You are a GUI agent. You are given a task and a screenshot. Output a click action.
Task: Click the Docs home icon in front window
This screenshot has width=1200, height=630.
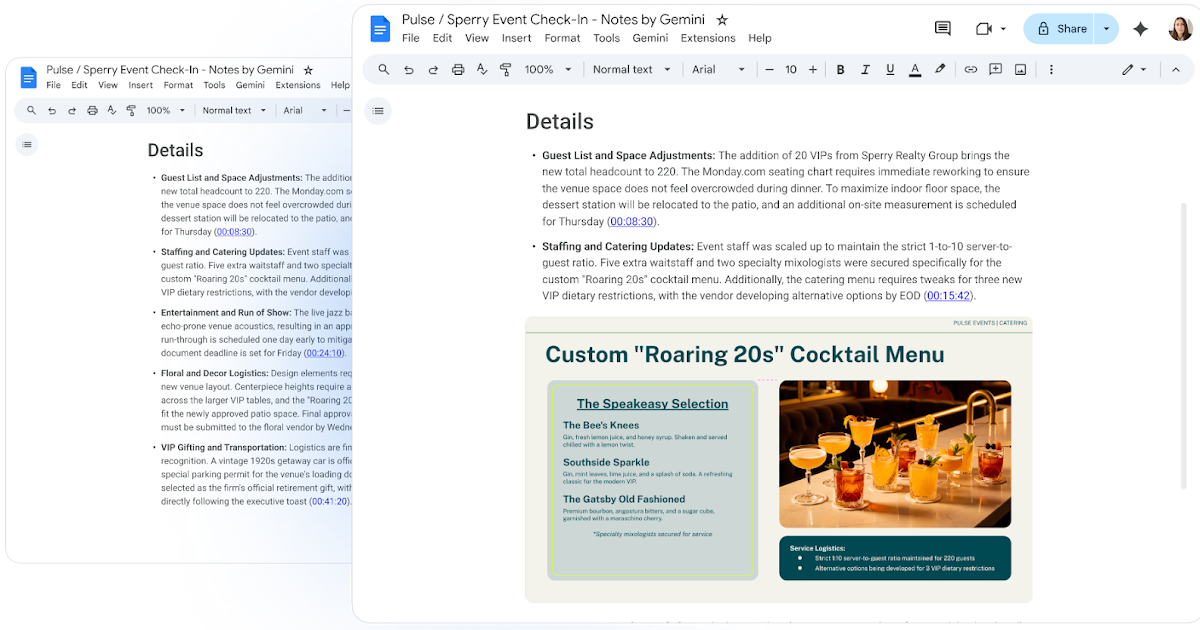[381, 28]
